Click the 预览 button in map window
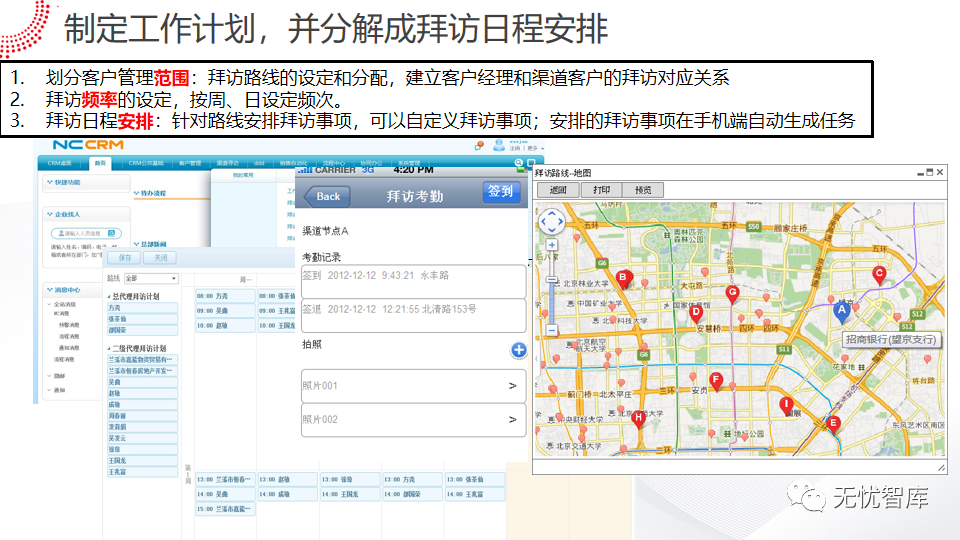Image resolution: width=960 pixels, height=540 pixels. tap(643, 190)
